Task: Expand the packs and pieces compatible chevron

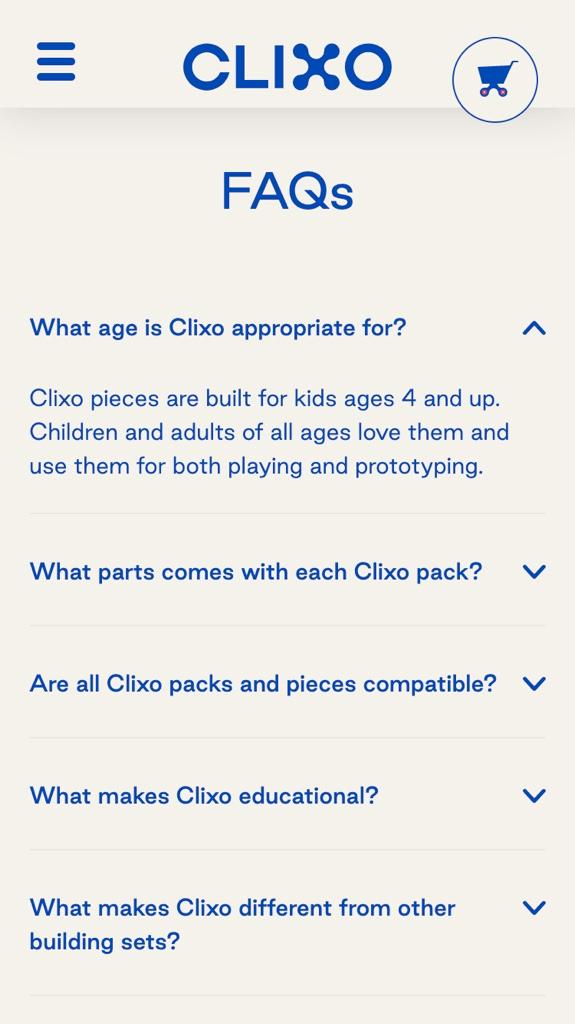Action: [534, 684]
